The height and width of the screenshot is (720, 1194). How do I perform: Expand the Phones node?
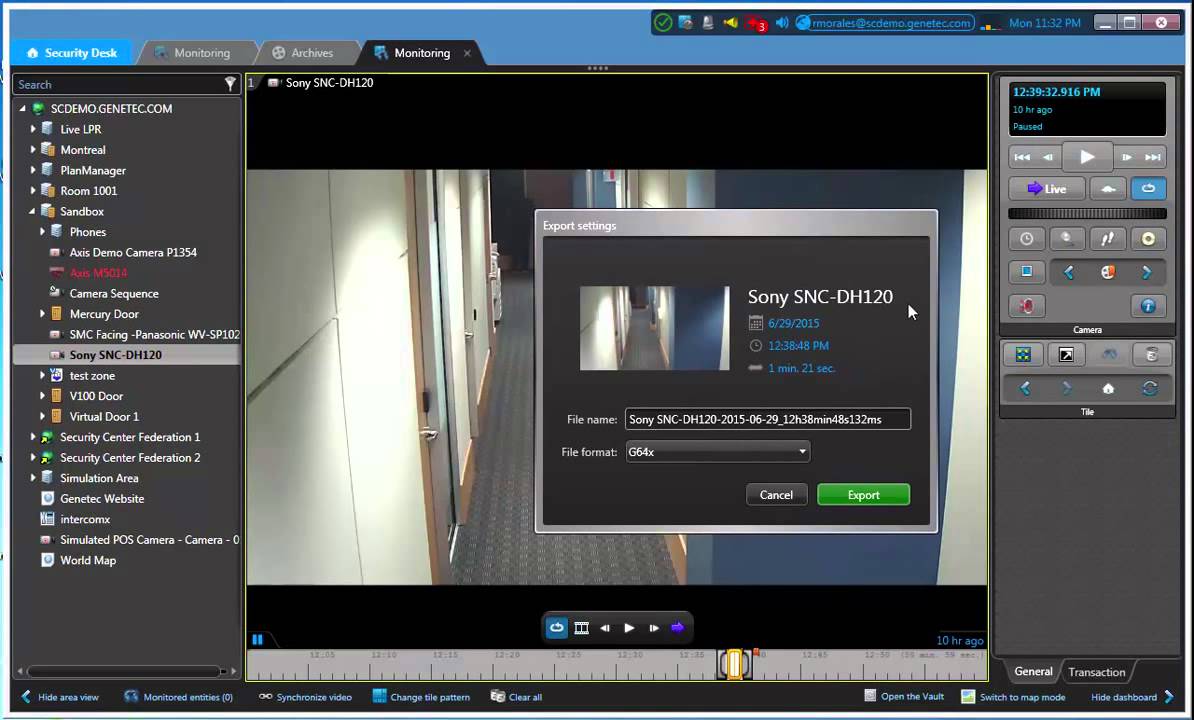[42, 231]
